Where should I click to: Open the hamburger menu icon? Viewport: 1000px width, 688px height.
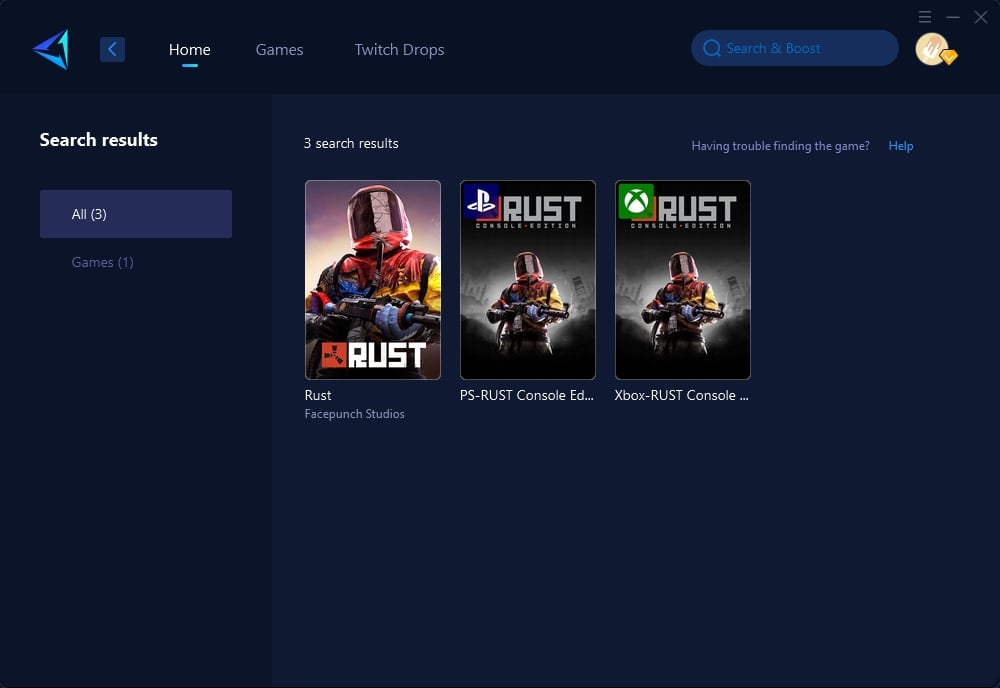pyautogui.click(x=925, y=17)
